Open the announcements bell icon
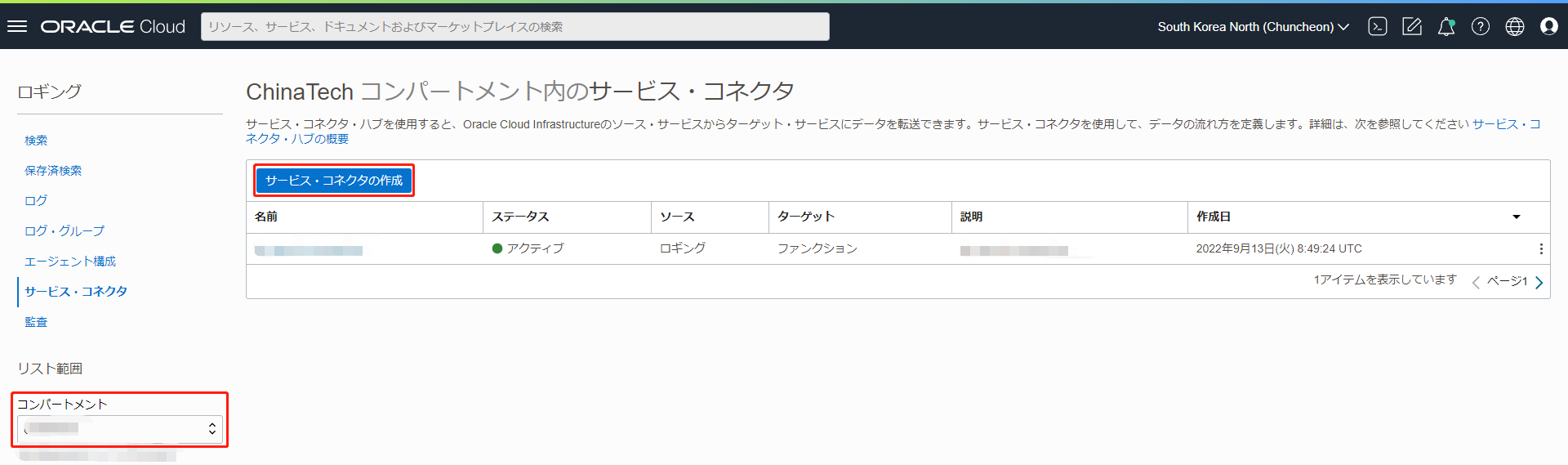Screen dimensions: 1568x465 1446,26
